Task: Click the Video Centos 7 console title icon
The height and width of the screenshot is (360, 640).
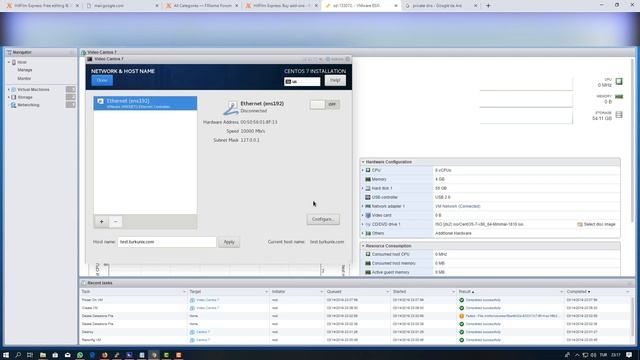Action: click(89, 59)
